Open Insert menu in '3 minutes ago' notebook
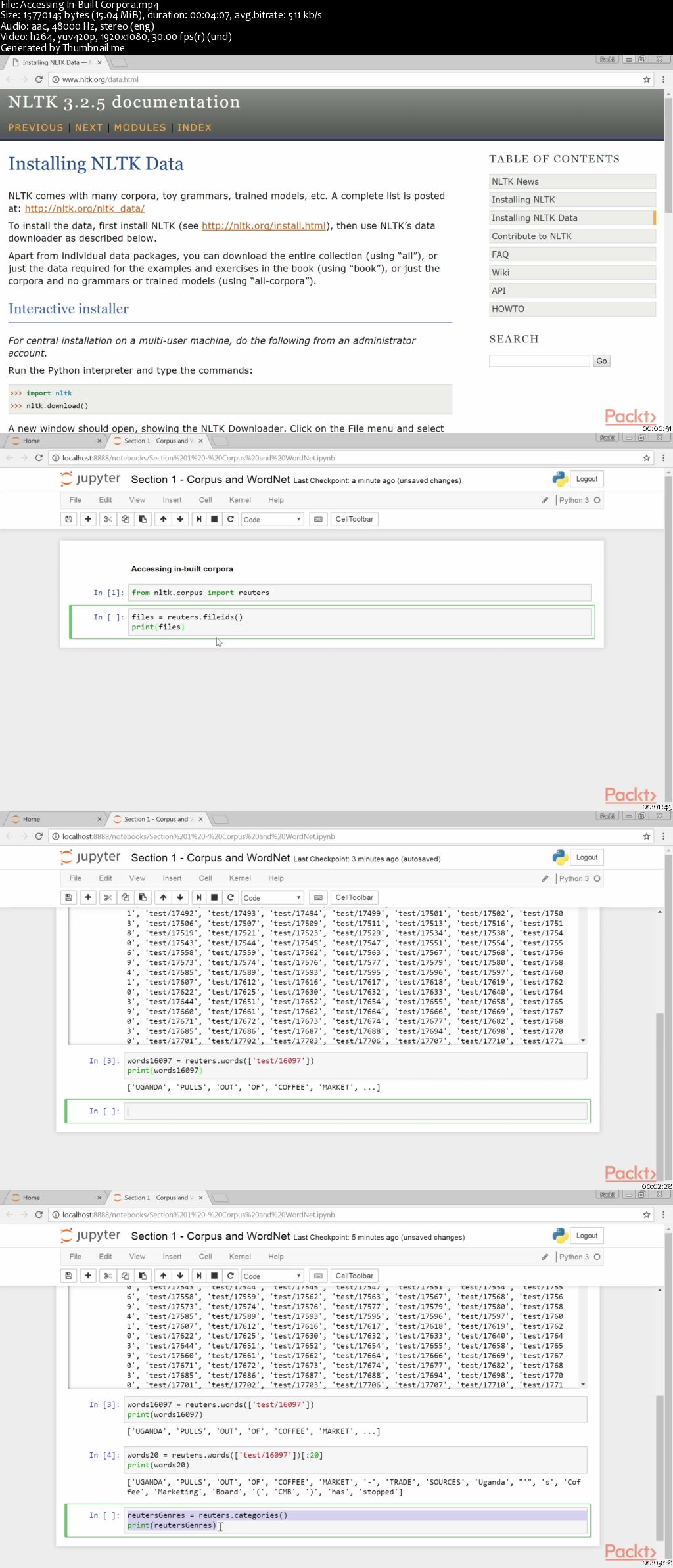The height and width of the screenshot is (1568, 673). point(172,878)
